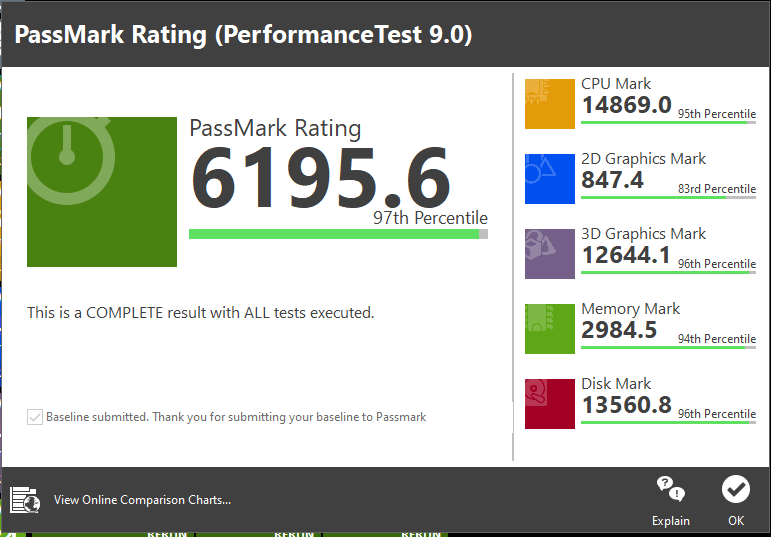The width and height of the screenshot is (771, 537).
Task: Toggle the Baseline submitted checkbox
Action: click(34, 417)
